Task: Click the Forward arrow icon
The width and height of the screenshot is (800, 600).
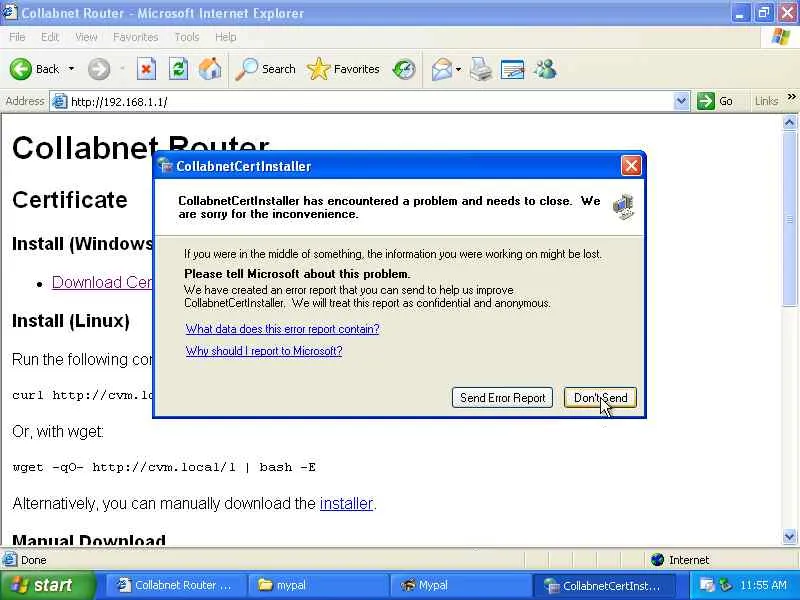Action: (99, 69)
